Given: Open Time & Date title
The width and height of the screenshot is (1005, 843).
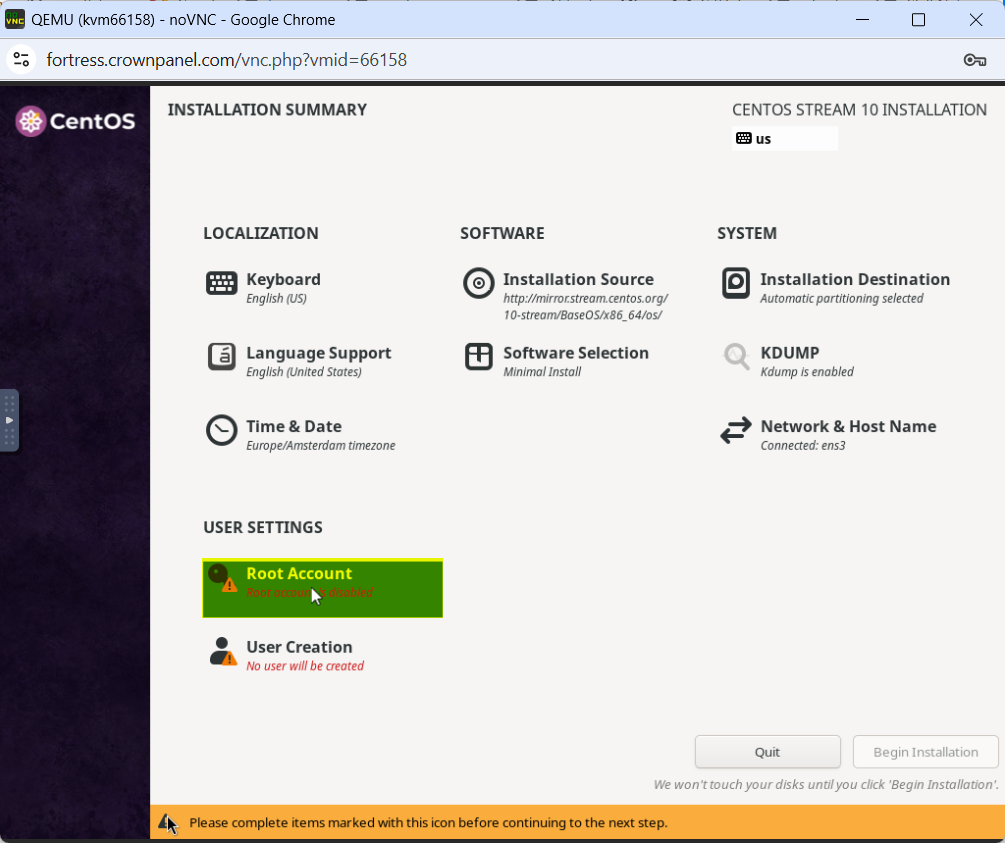Looking at the screenshot, I should tap(294, 426).
